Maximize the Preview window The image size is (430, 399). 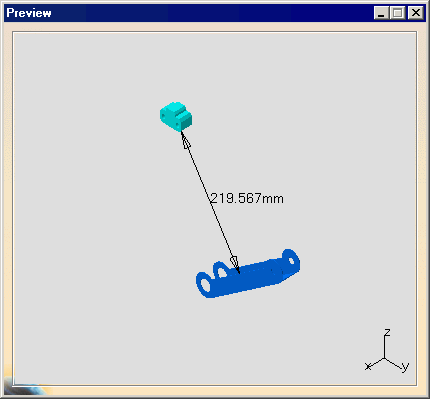[x=398, y=13]
